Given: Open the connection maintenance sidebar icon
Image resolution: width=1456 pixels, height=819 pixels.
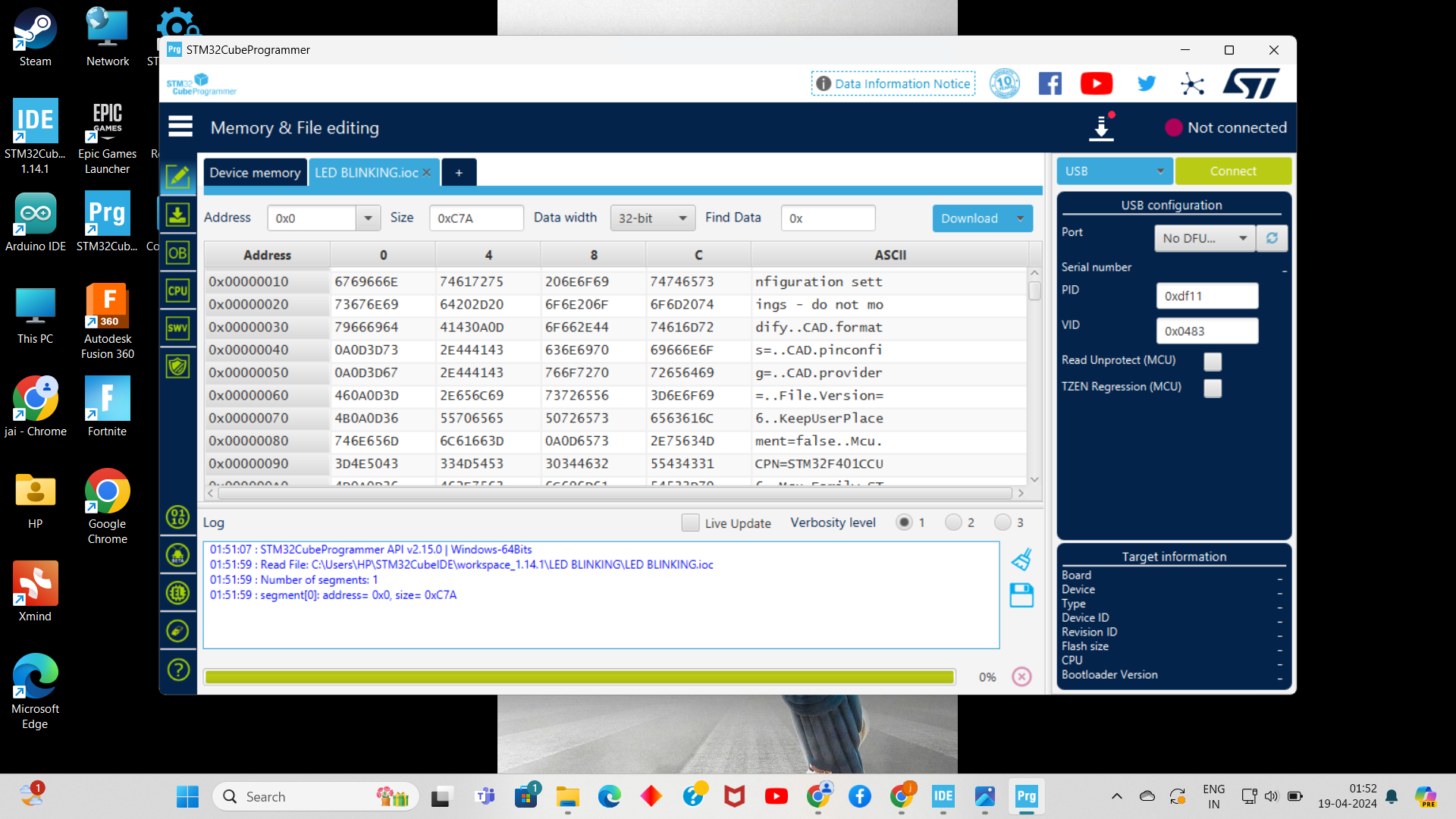Looking at the screenshot, I should point(178,631).
